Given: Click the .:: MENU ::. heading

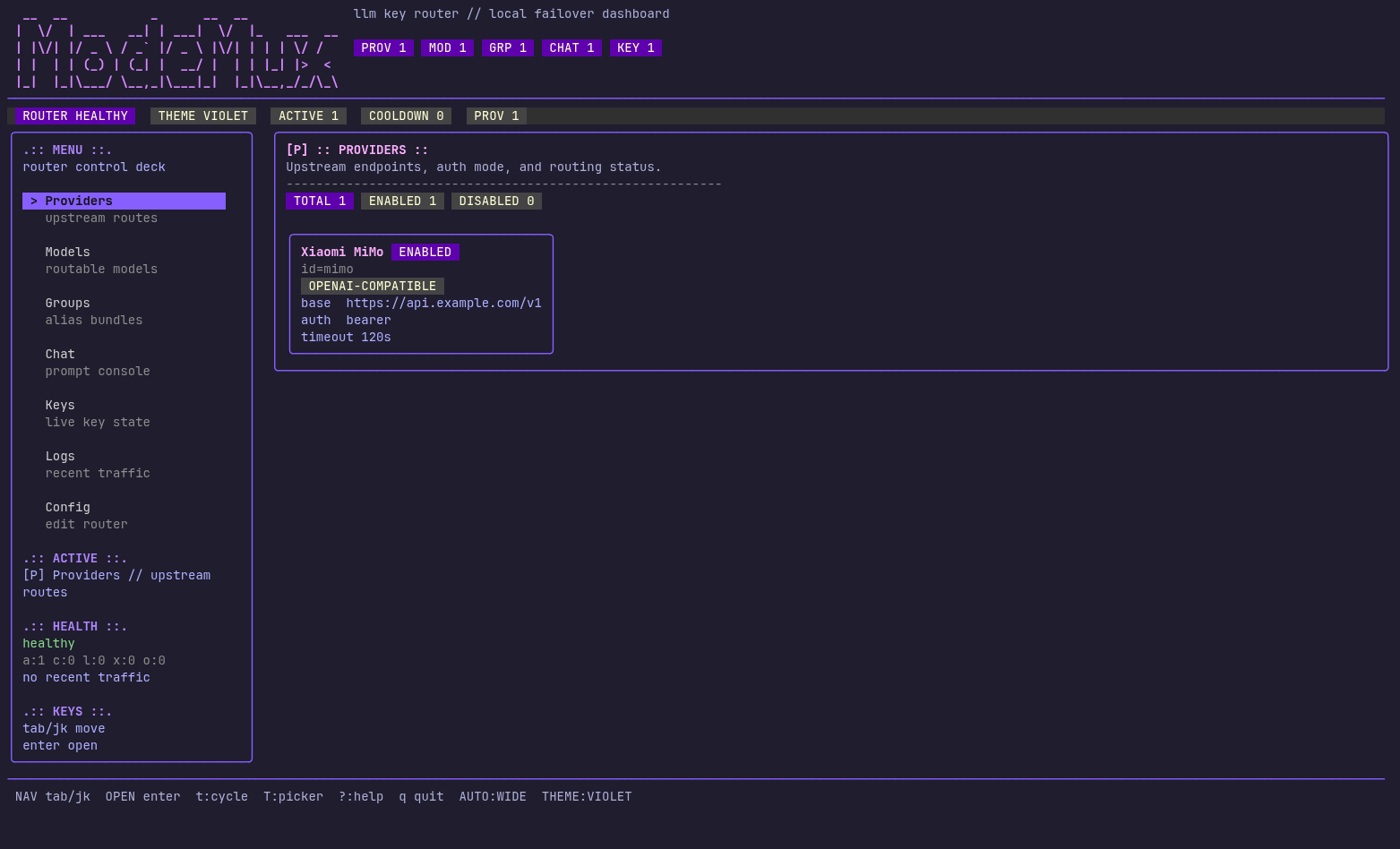Looking at the screenshot, I should [x=67, y=150].
